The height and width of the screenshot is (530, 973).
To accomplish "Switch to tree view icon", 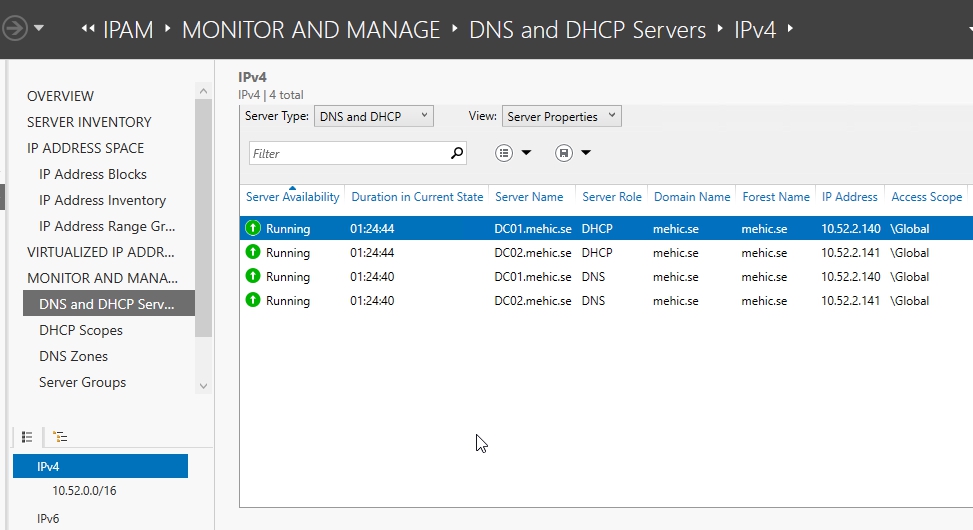I will coord(60,437).
